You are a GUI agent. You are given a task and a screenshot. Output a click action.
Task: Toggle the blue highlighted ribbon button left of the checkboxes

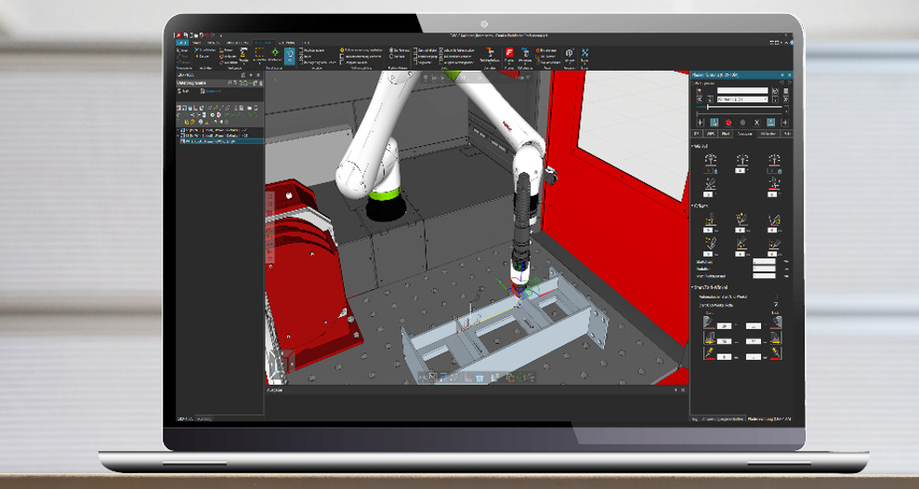click(x=290, y=56)
